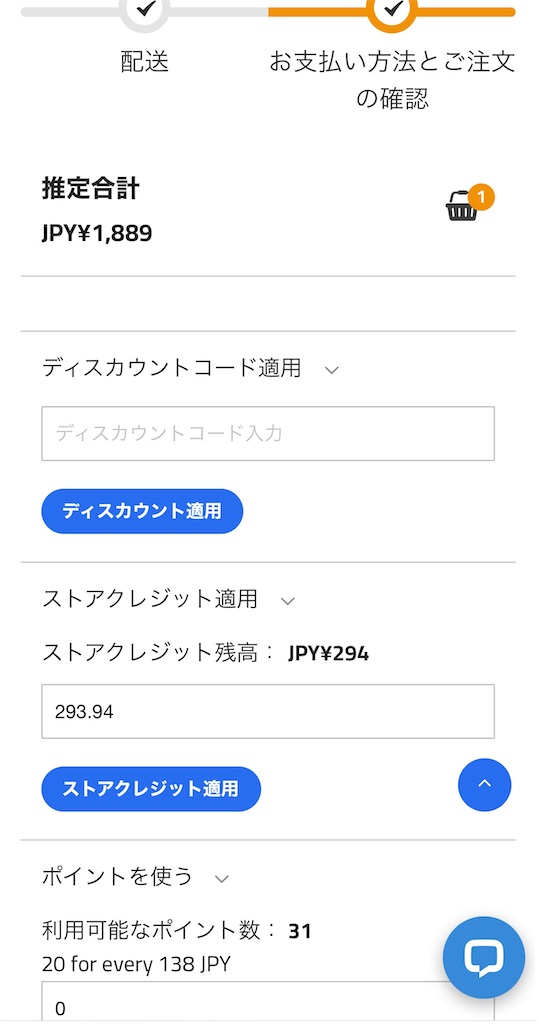Viewport: 537px width, 1024px height.
Task: Go to the 配送 step label
Action: tap(145, 62)
